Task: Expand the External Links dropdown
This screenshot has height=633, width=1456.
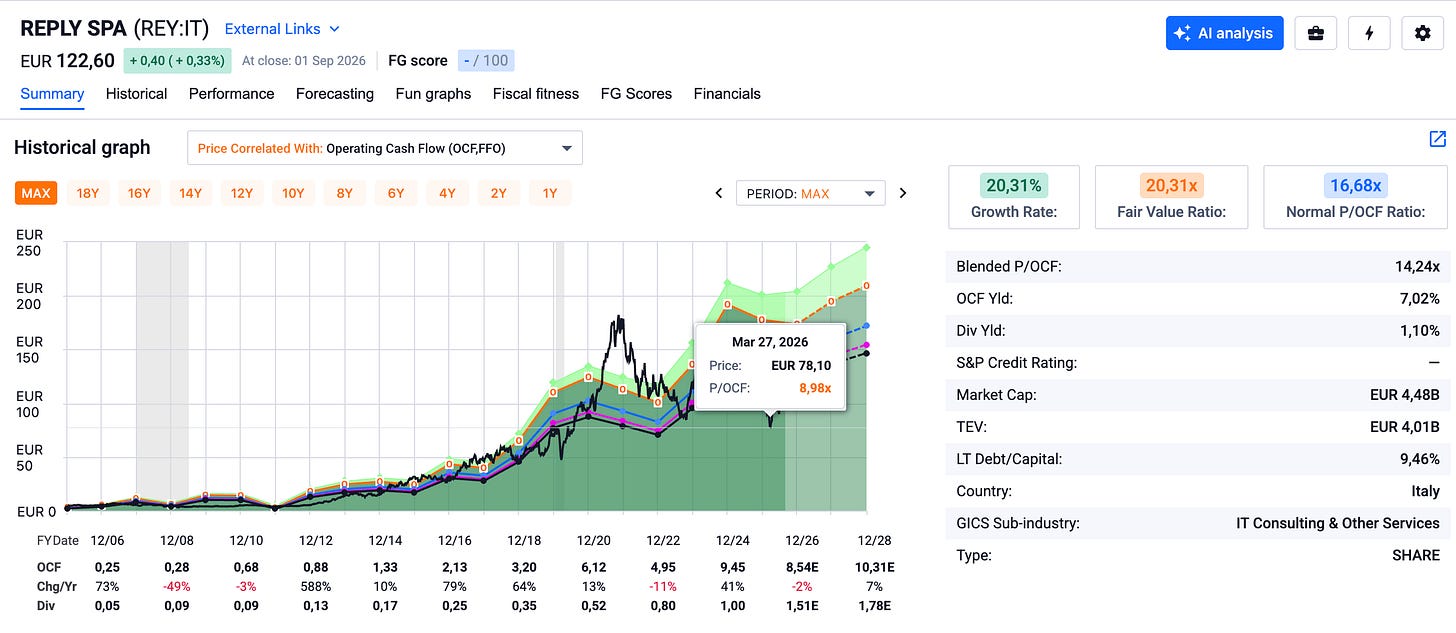Action: click(282, 30)
